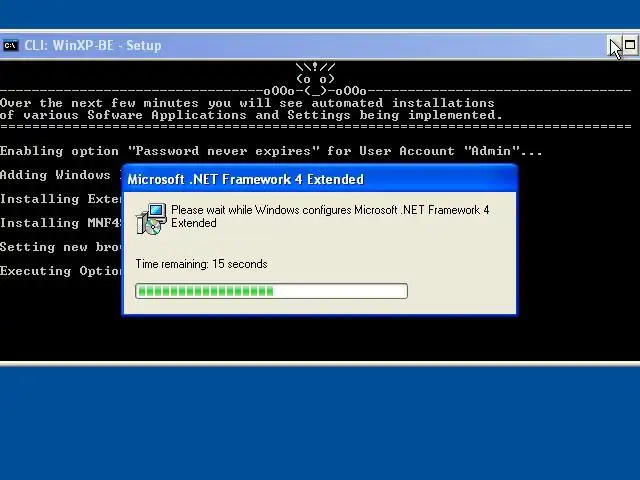Click the "Executing Optio" console line

[x=61, y=271]
